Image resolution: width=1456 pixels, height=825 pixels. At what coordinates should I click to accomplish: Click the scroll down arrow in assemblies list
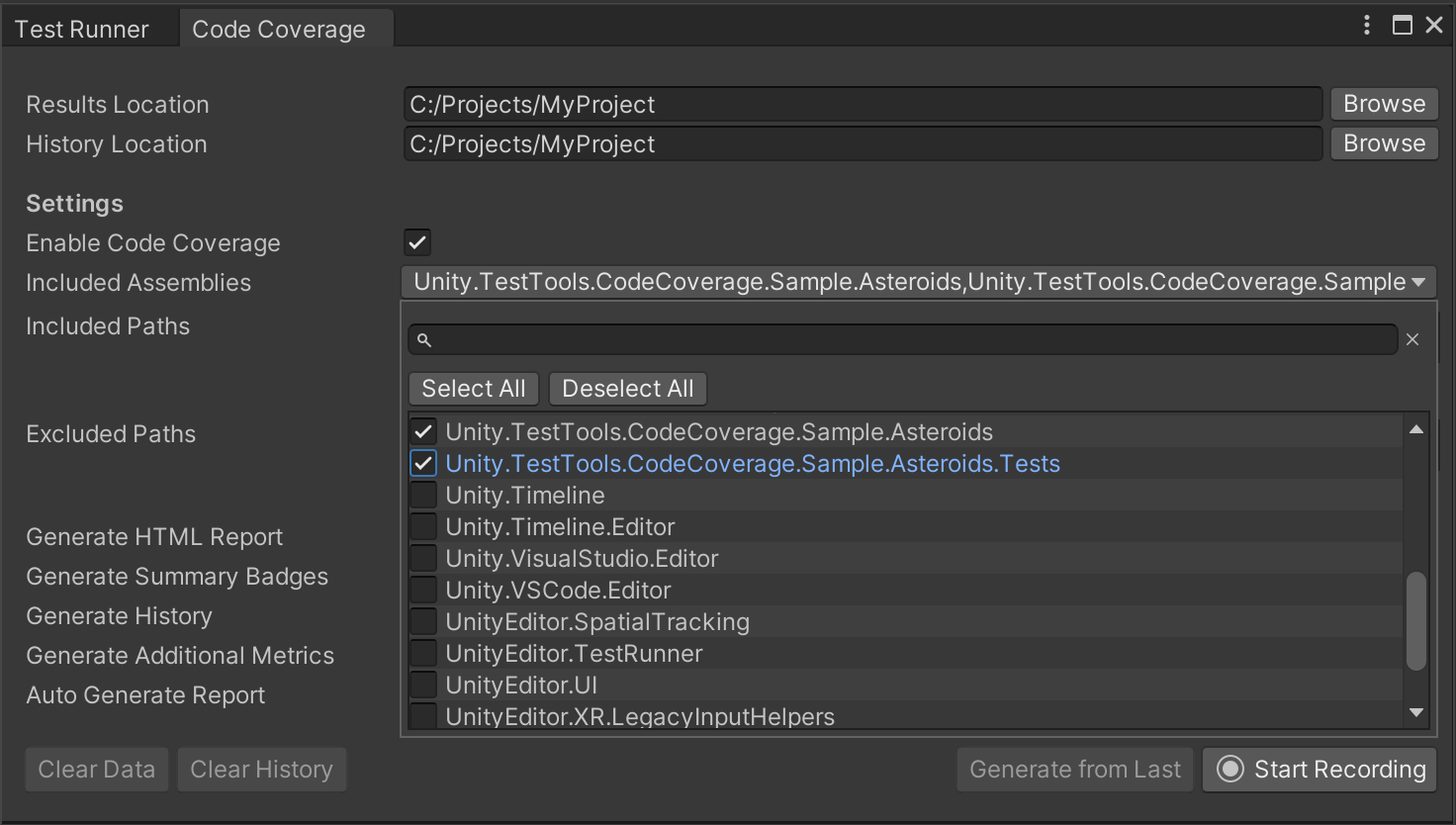tap(1416, 712)
